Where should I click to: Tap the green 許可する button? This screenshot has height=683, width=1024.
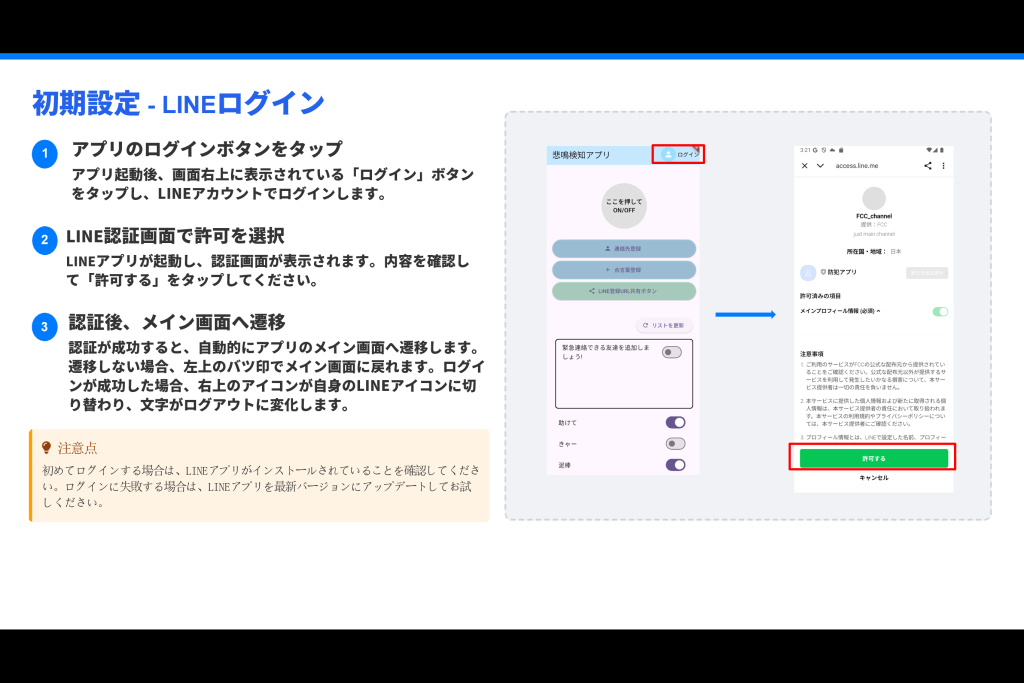pyautogui.click(x=874, y=458)
